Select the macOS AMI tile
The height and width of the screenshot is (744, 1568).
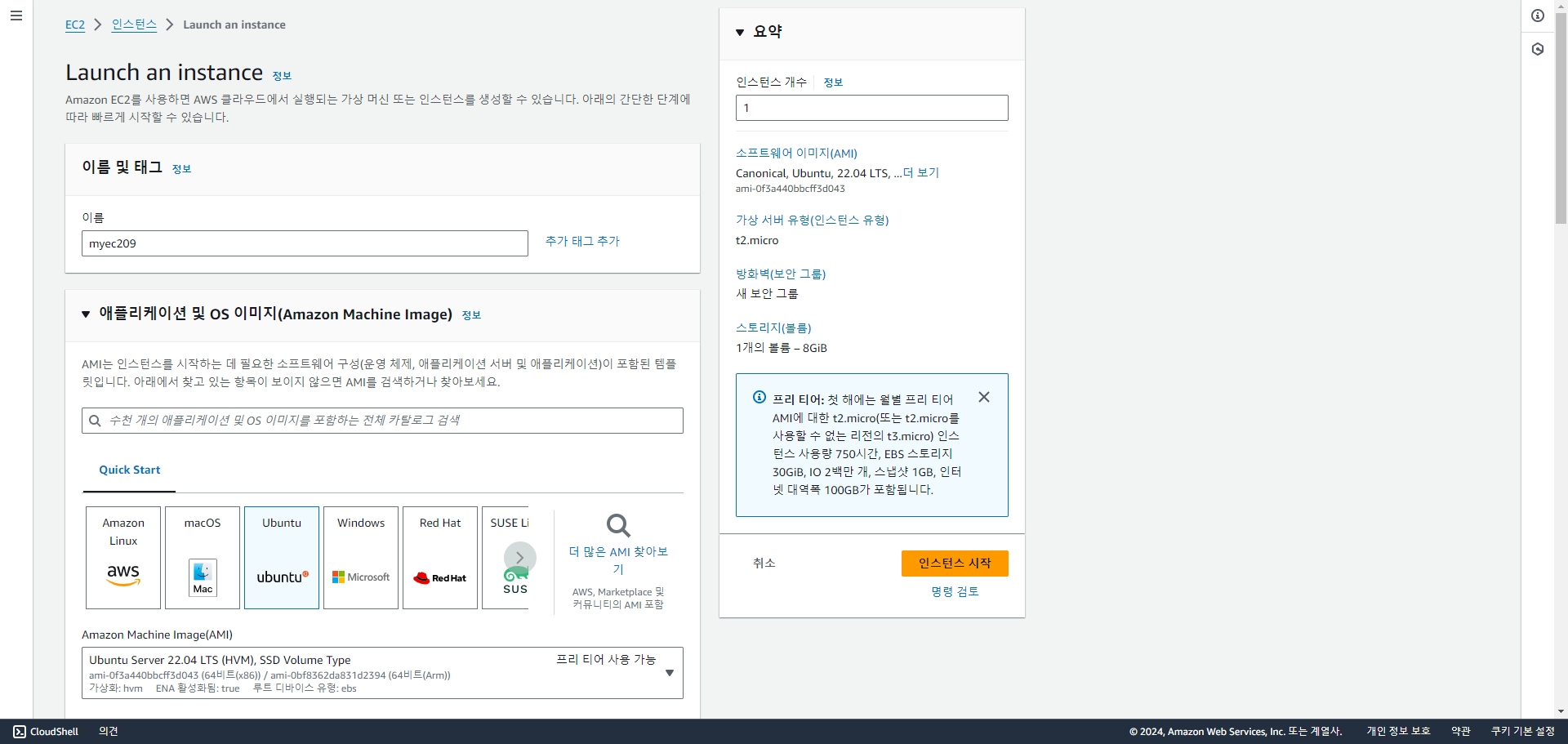click(203, 558)
